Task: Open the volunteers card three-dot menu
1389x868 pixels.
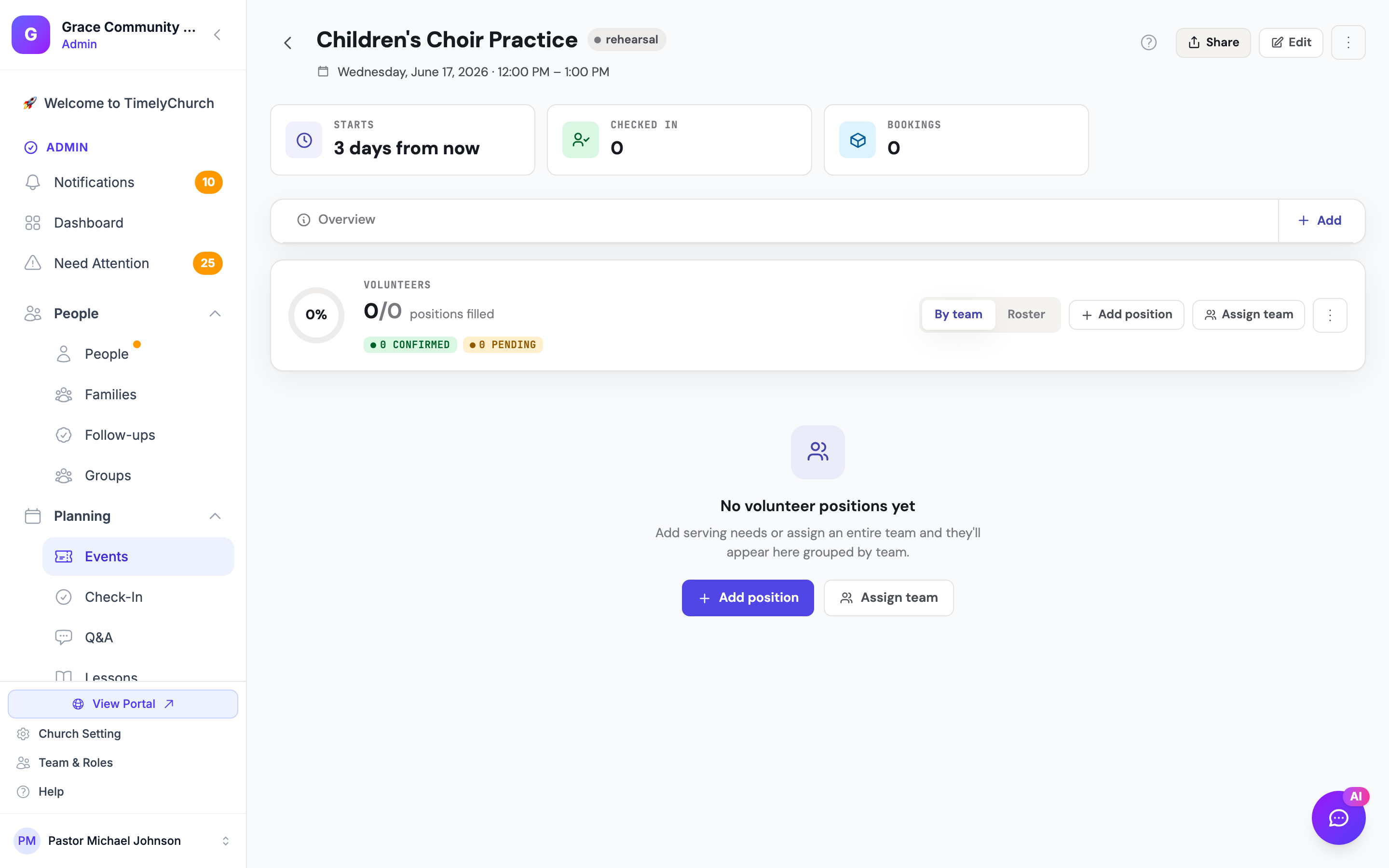Action: pos(1330,314)
